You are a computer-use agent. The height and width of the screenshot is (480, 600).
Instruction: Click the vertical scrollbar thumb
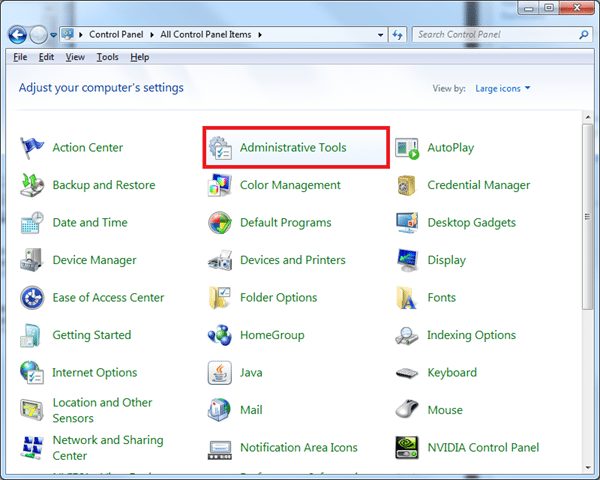588,217
